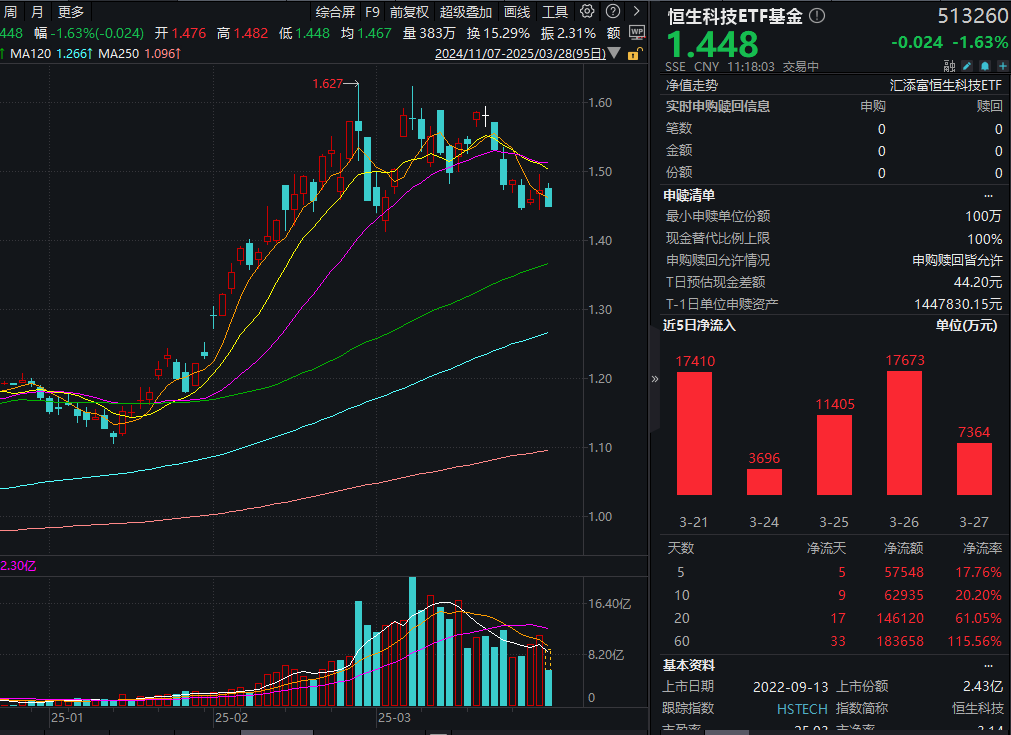Click the 融 margin trading icon
The image size is (1011, 735).
click(x=949, y=65)
